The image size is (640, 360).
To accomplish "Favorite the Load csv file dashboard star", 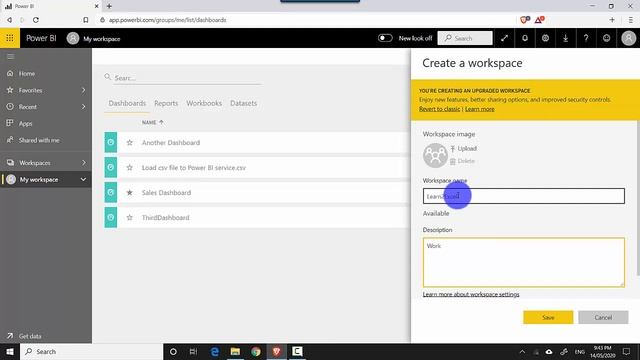I will click(x=129, y=167).
